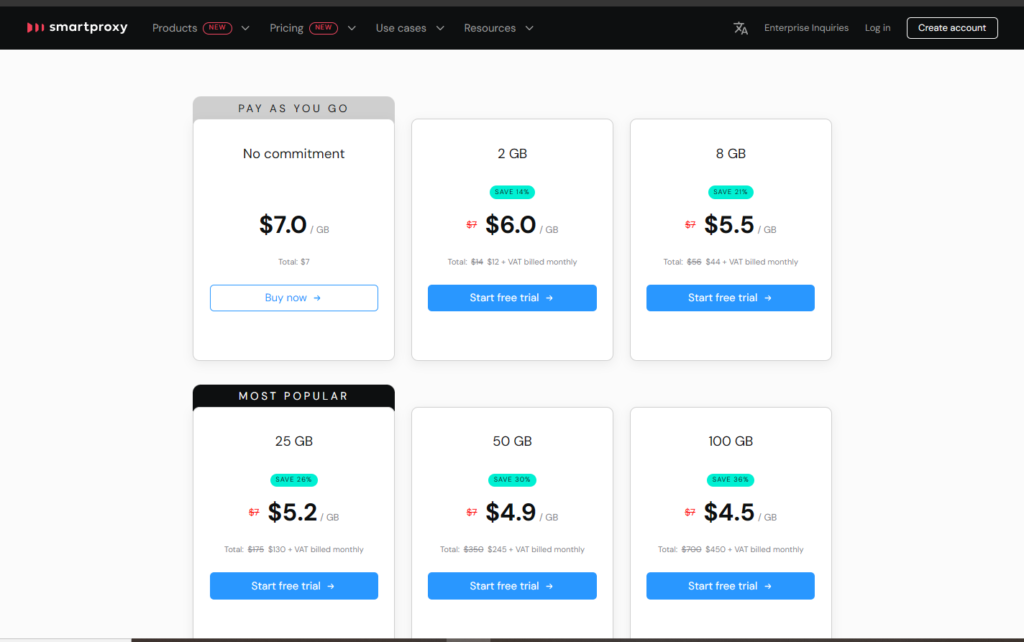The image size is (1024, 642).
Task: Open the language translation icon
Action: click(x=740, y=28)
